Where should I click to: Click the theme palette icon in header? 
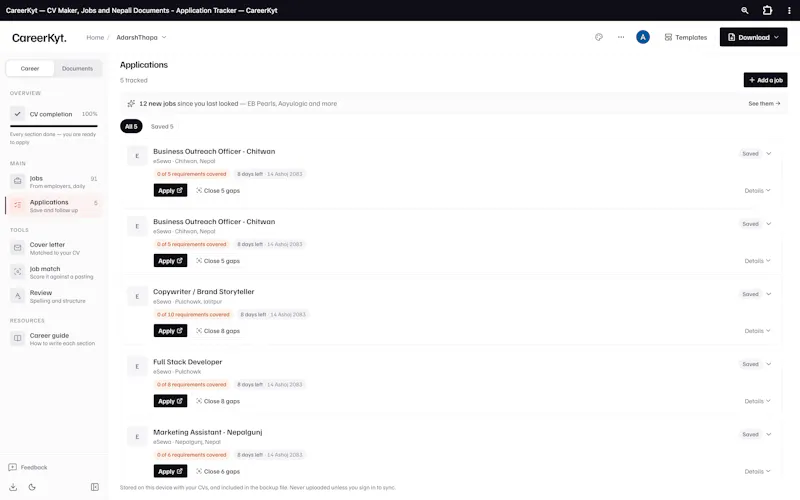coord(598,37)
